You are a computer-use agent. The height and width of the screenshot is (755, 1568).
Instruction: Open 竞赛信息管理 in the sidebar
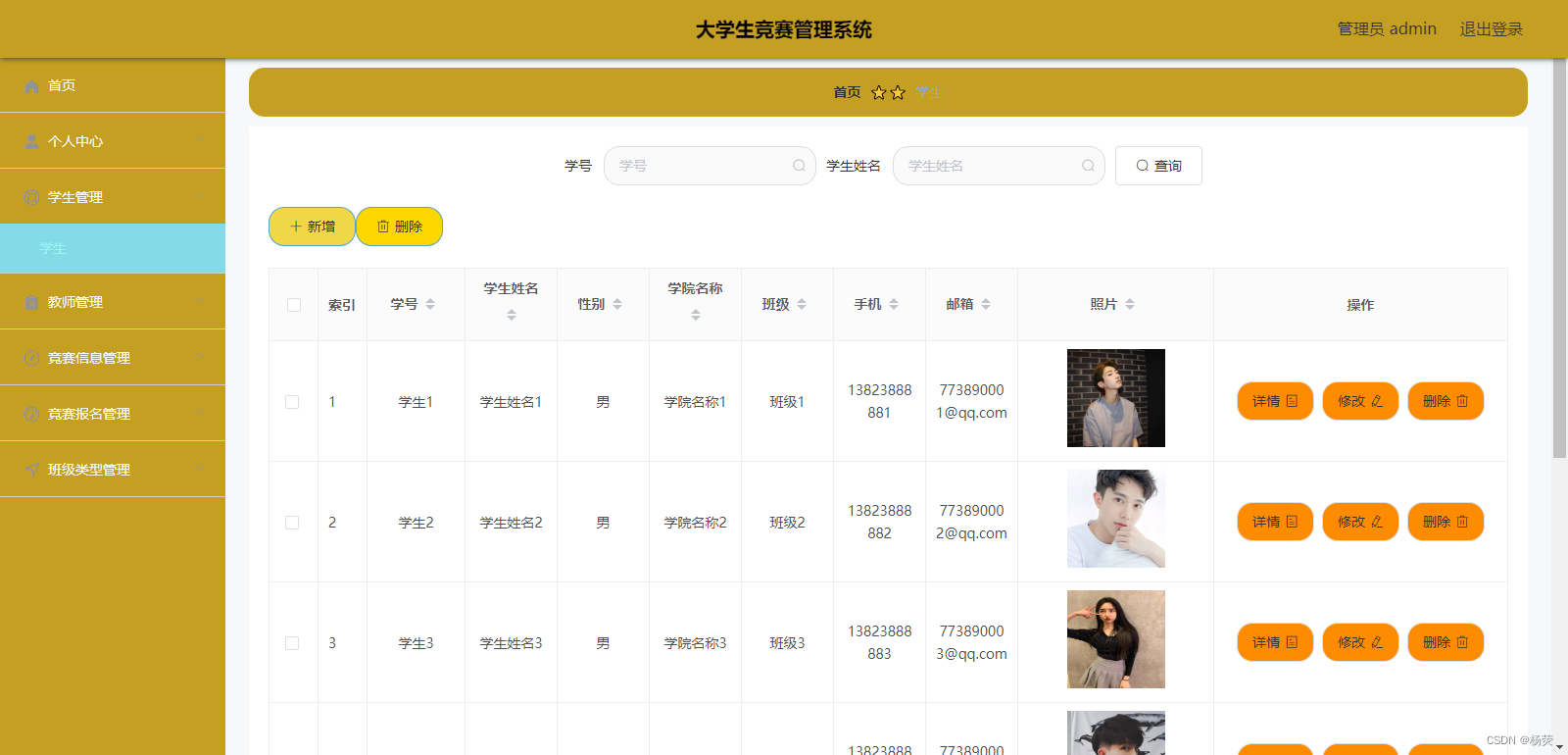(113, 358)
